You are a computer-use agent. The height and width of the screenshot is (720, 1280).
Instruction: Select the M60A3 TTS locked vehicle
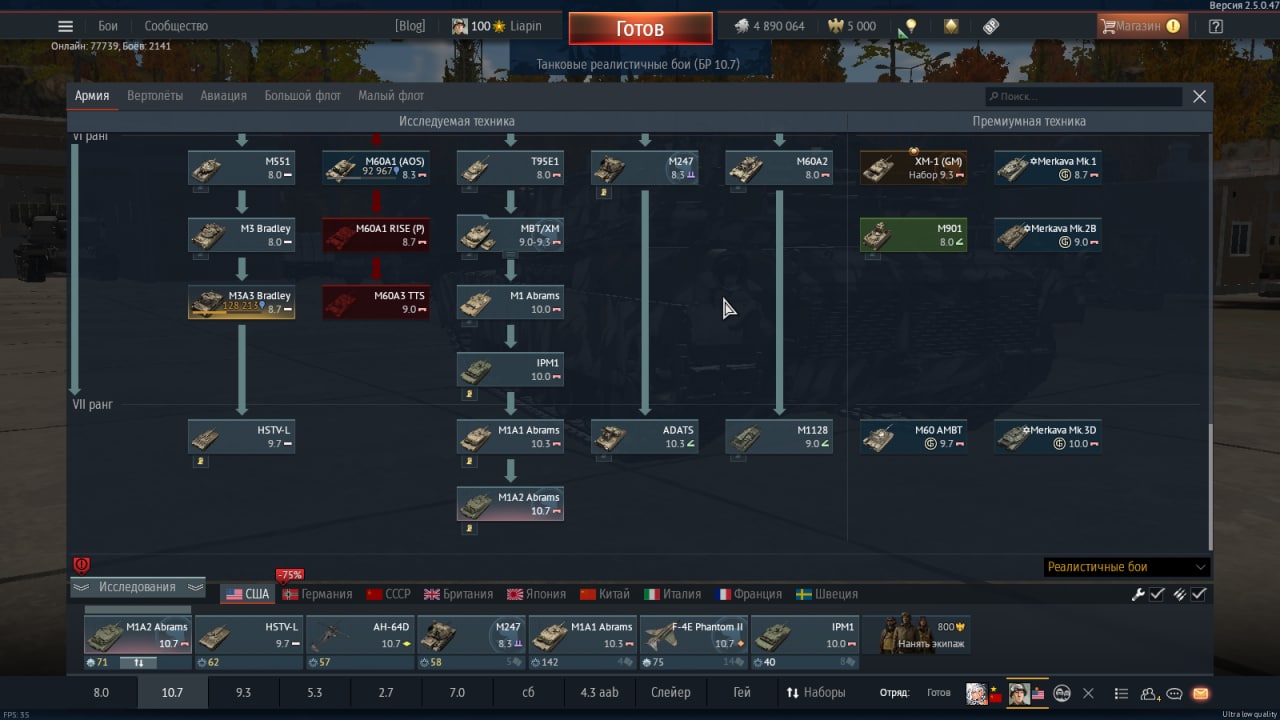coord(376,302)
